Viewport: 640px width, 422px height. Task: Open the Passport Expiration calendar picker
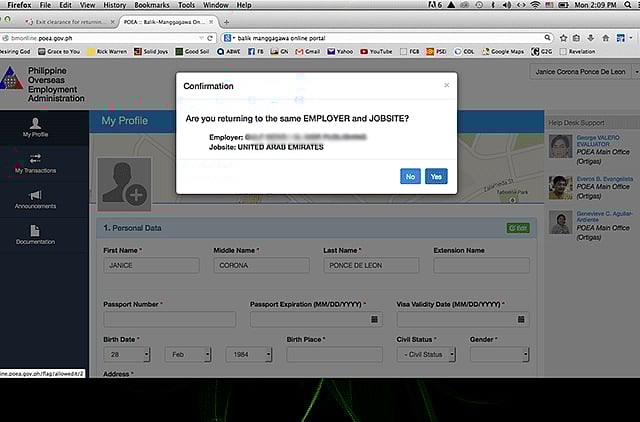[x=375, y=320]
